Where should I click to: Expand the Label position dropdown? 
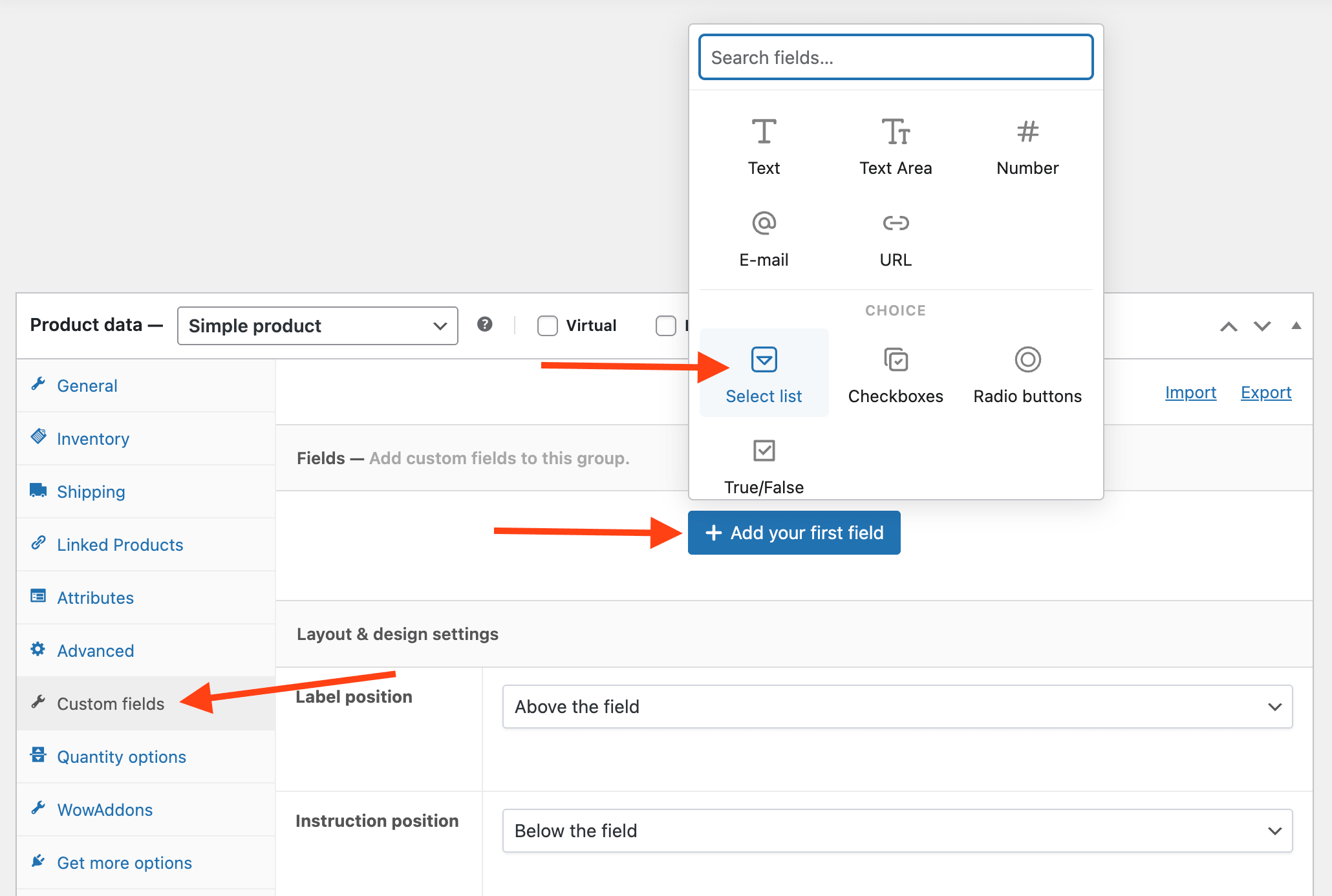coord(897,707)
